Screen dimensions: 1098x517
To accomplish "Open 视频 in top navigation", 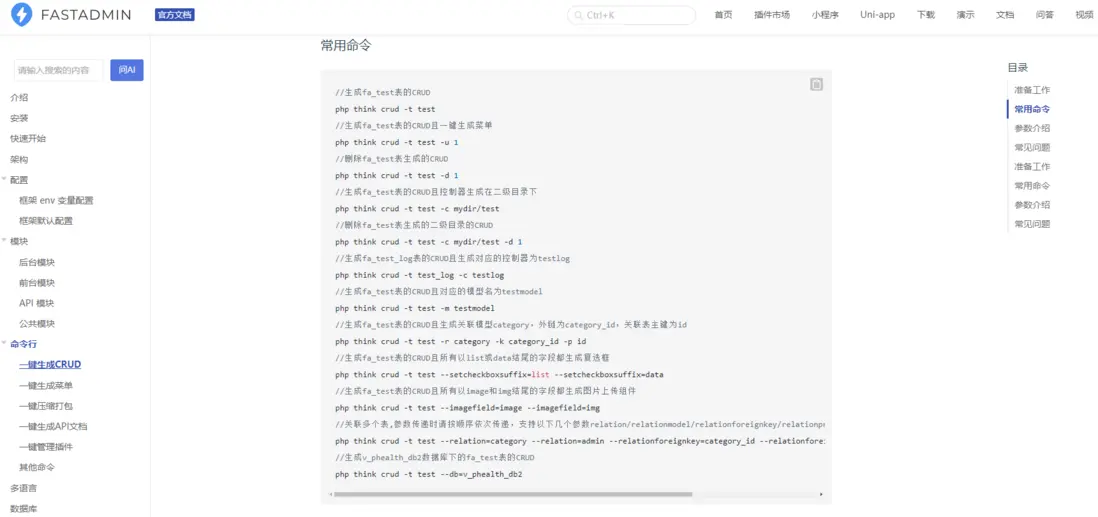I will (x=1085, y=15).
